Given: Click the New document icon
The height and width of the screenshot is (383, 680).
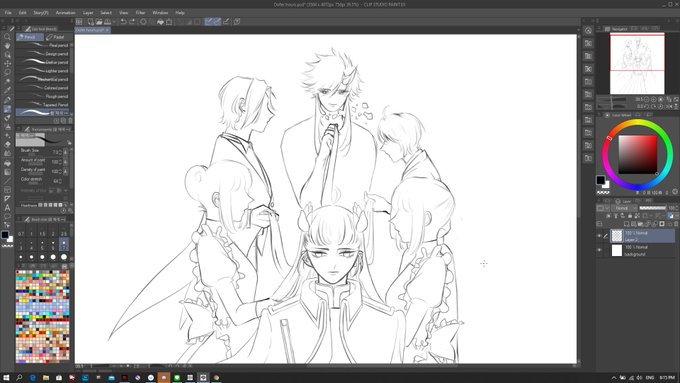Looking at the screenshot, I should coord(91,22).
